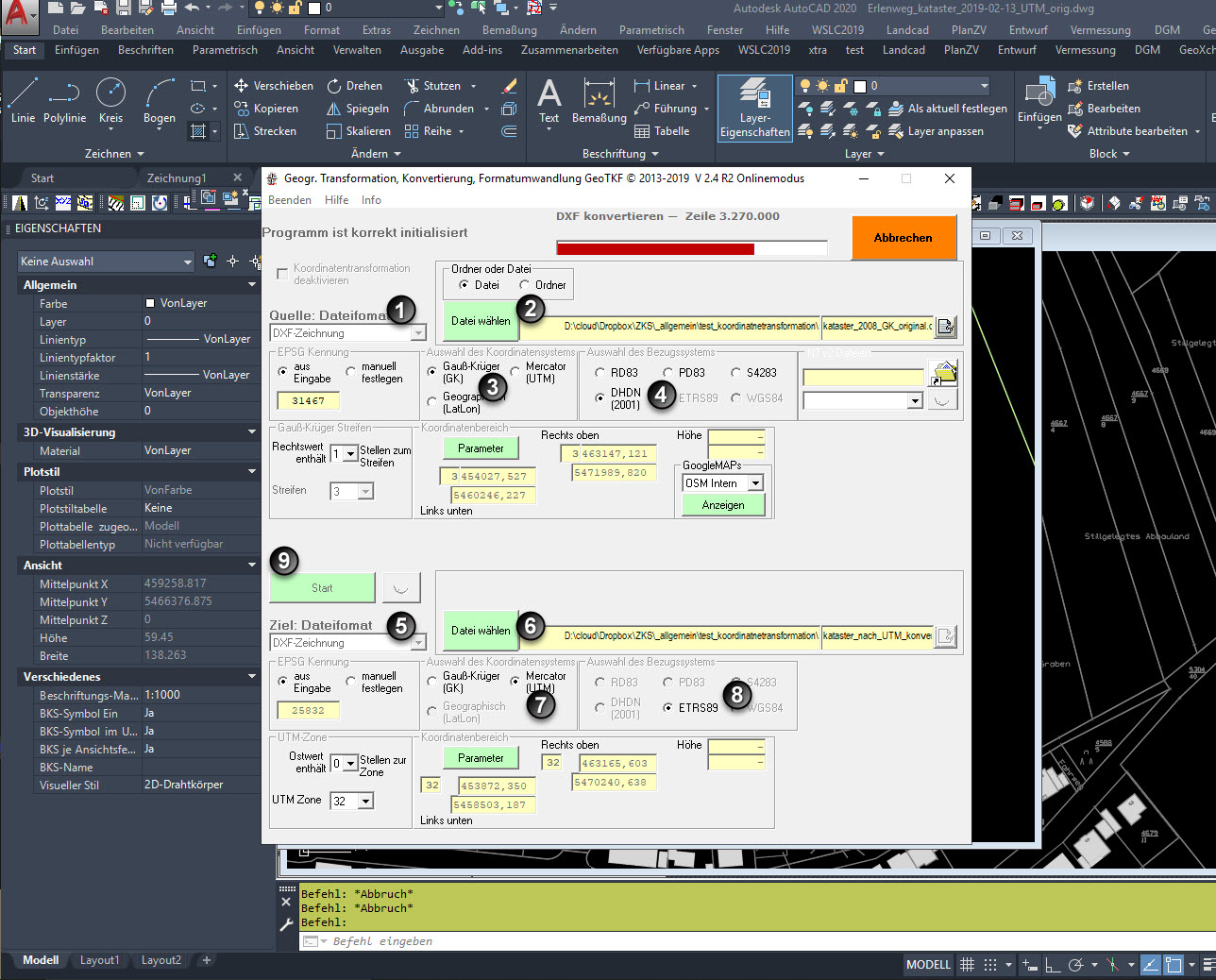Click Erstellen block tool

(1098, 86)
